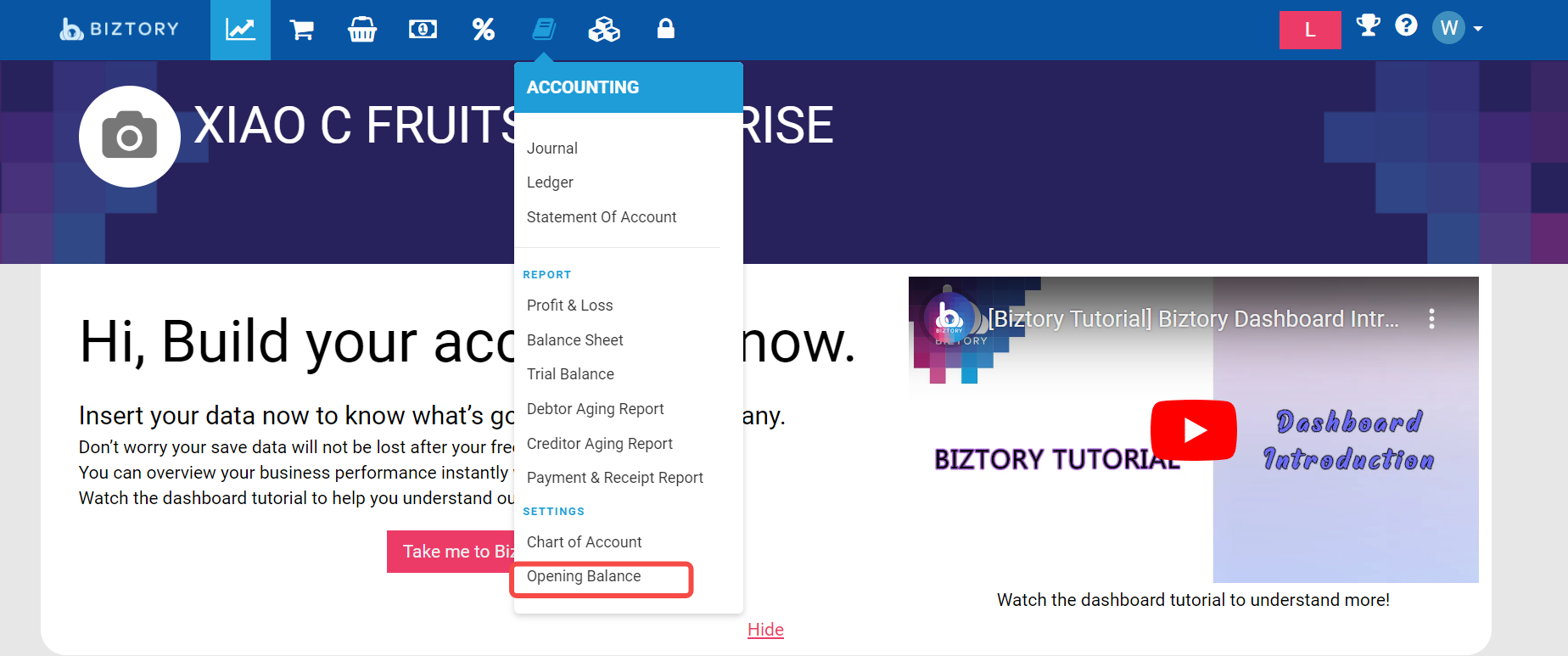Open the Payment & Receipt Report
Screen dimensions: 1568x656
click(x=614, y=478)
